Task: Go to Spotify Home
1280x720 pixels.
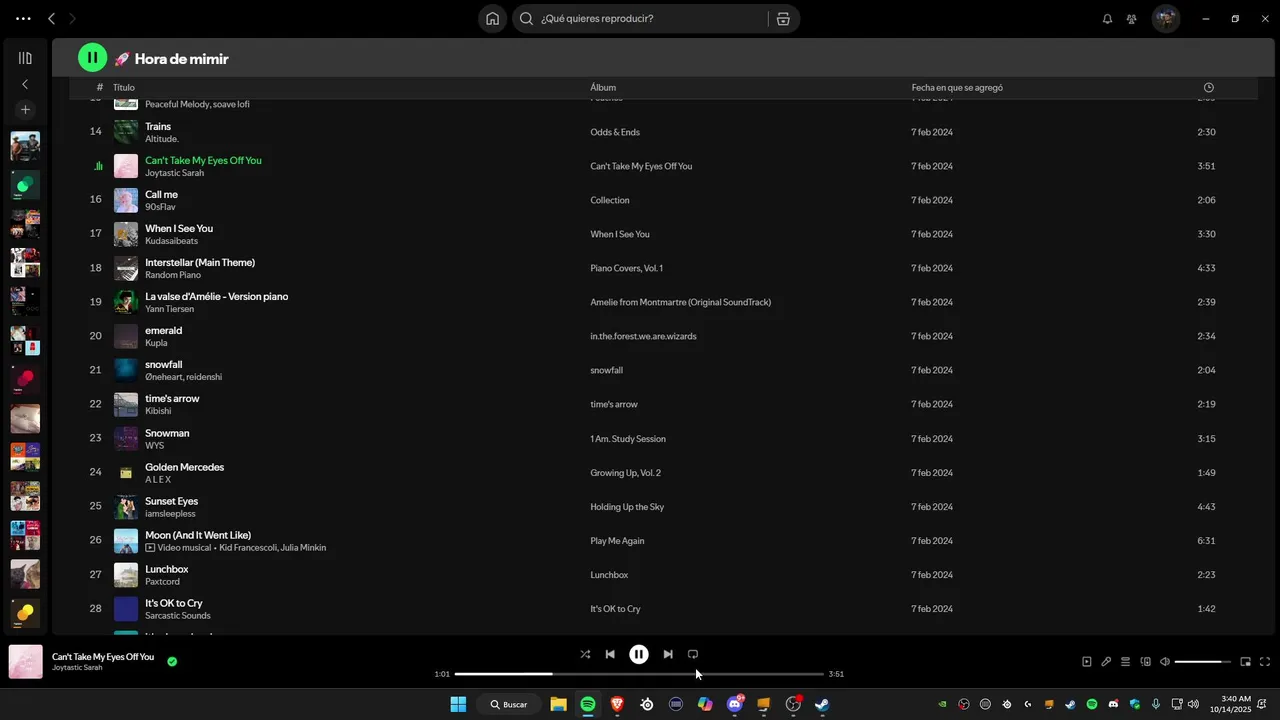Action: (493, 19)
